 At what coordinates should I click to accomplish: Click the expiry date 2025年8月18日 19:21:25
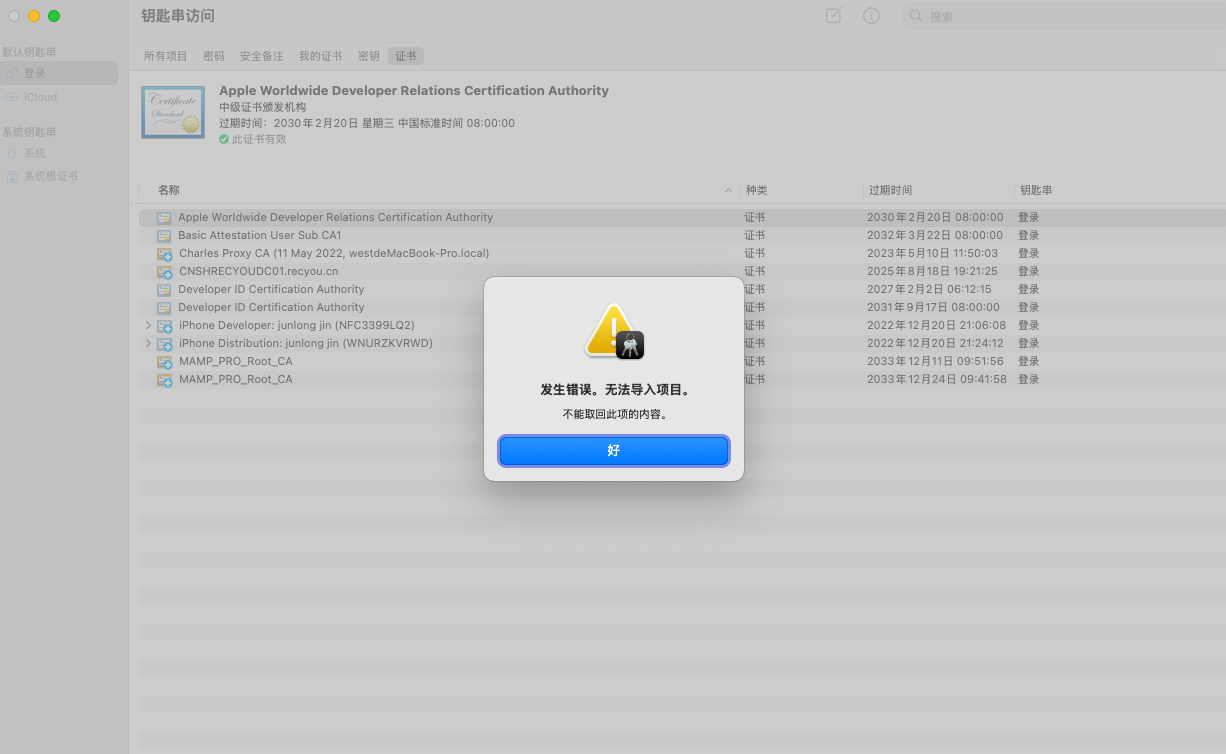(932, 271)
